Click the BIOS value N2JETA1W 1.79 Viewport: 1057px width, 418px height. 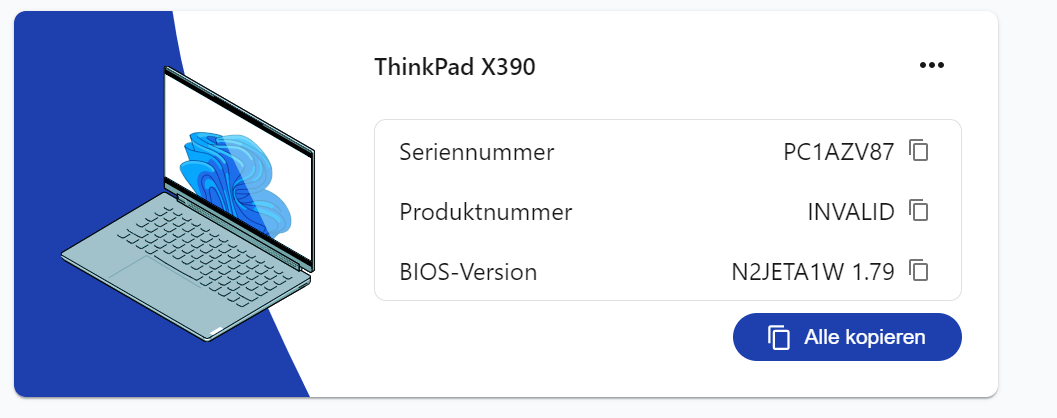click(812, 271)
